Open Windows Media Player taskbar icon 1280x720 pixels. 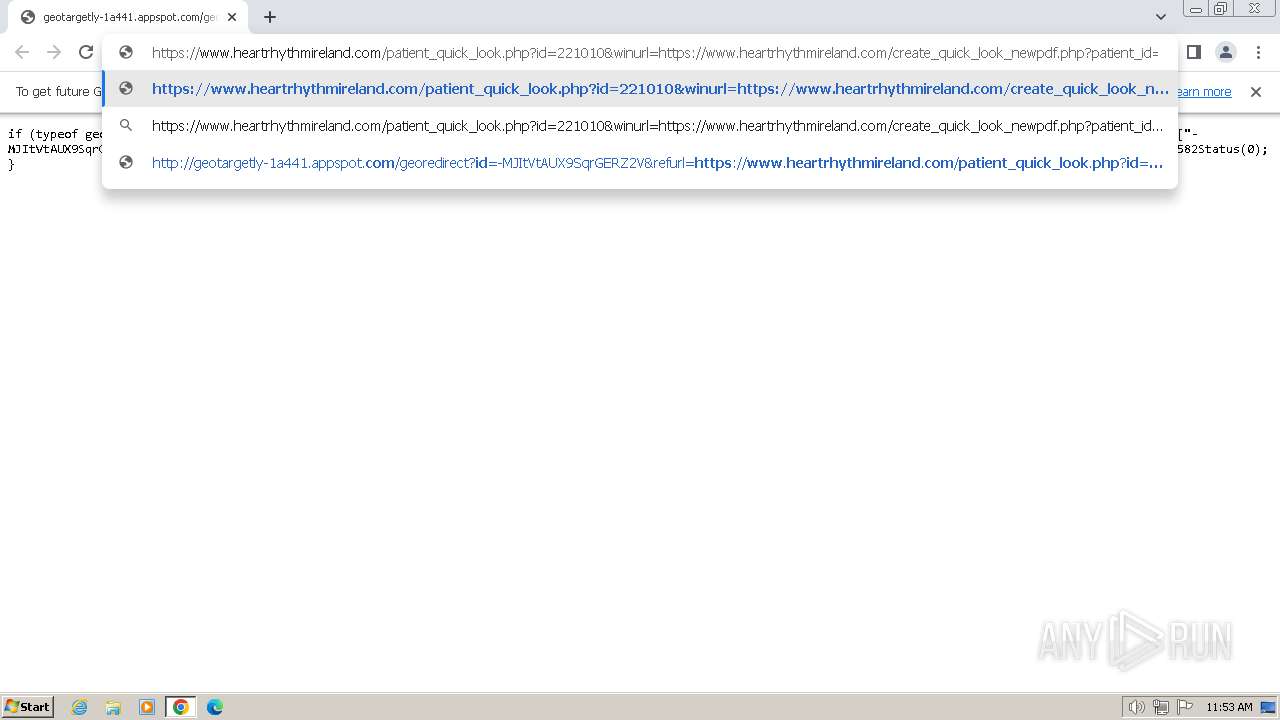pos(147,707)
